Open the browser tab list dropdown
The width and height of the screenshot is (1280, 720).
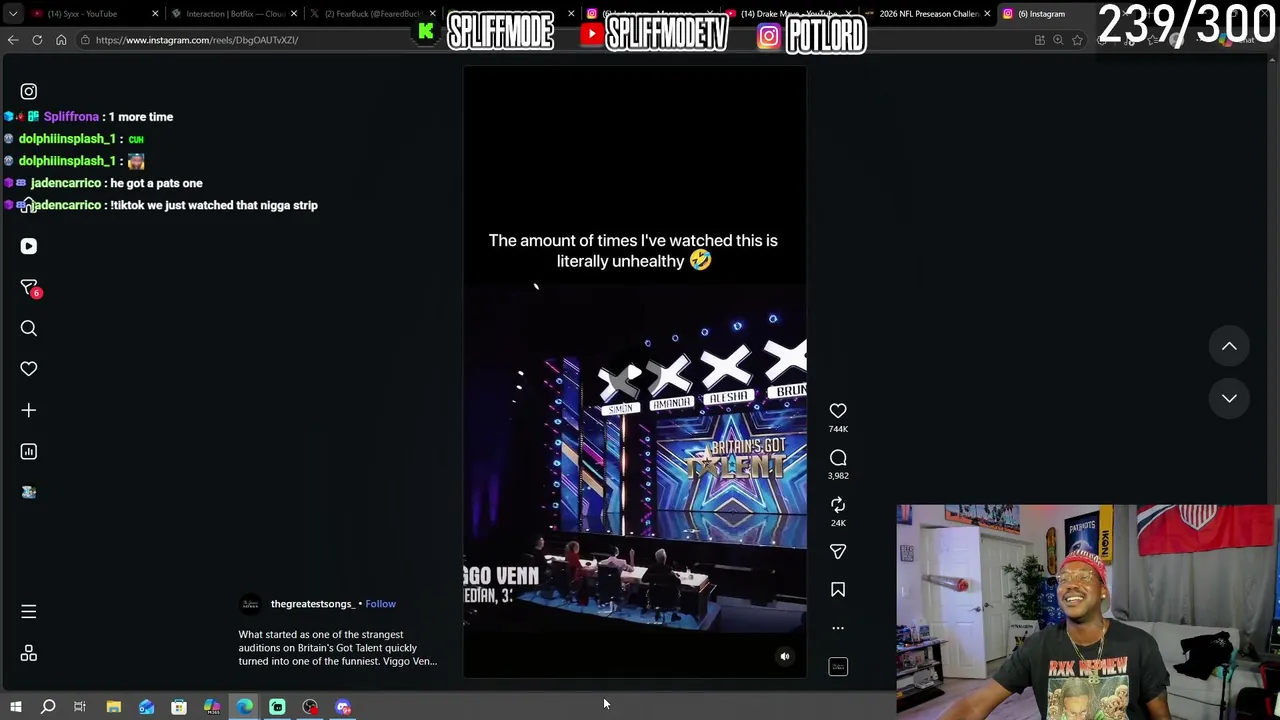[x=13, y=14]
